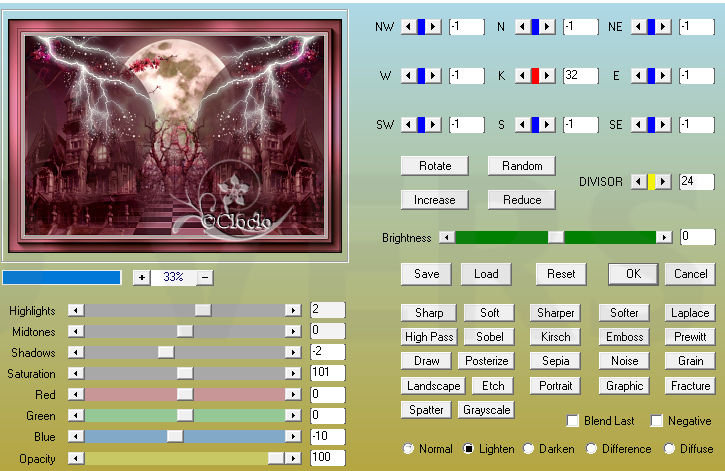Select Diffuse blend mode
Screen dimensions: 725x471
tap(669, 448)
